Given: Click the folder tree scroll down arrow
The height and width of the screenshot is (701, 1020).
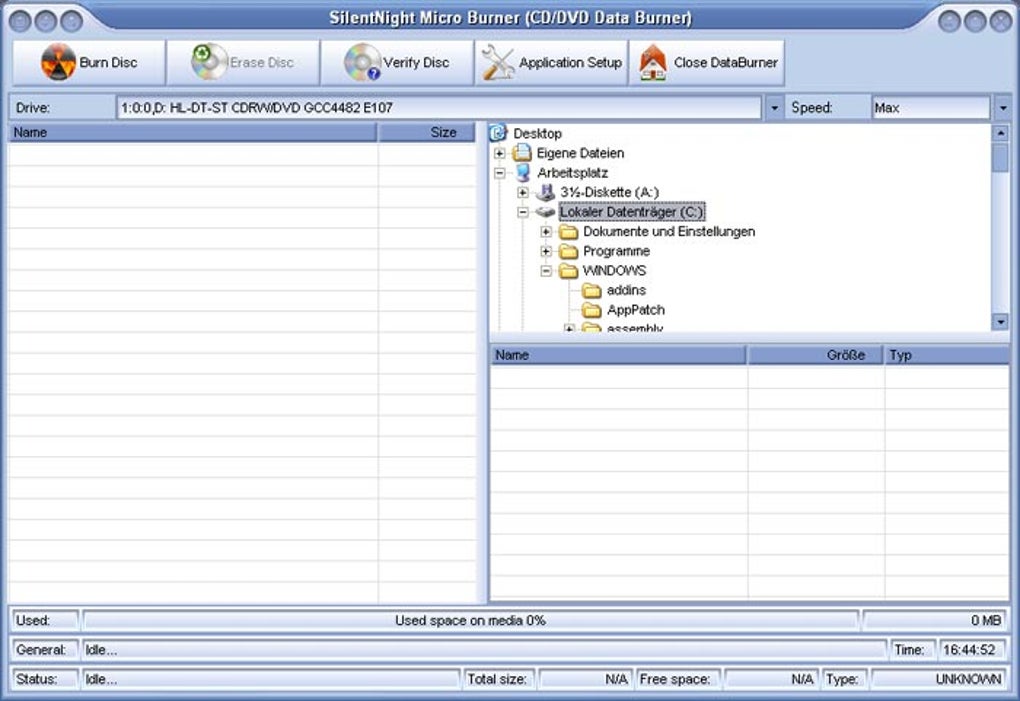Looking at the screenshot, I should click(1000, 321).
